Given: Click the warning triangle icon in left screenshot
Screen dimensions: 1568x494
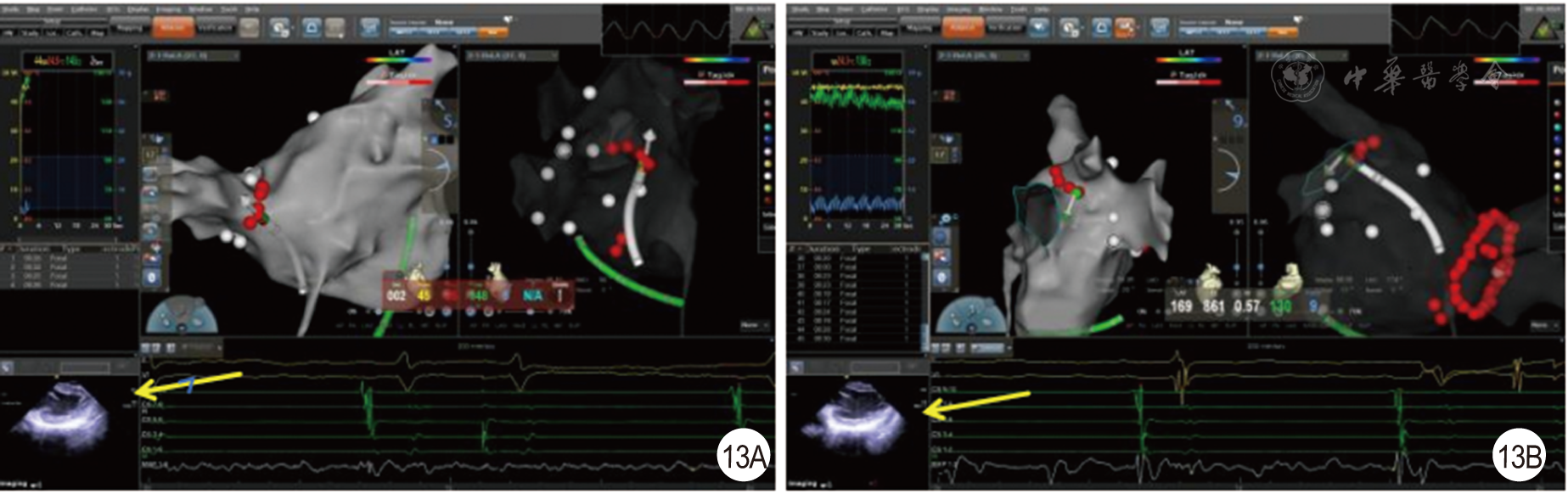Looking at the screenshot, I should 752,30.
